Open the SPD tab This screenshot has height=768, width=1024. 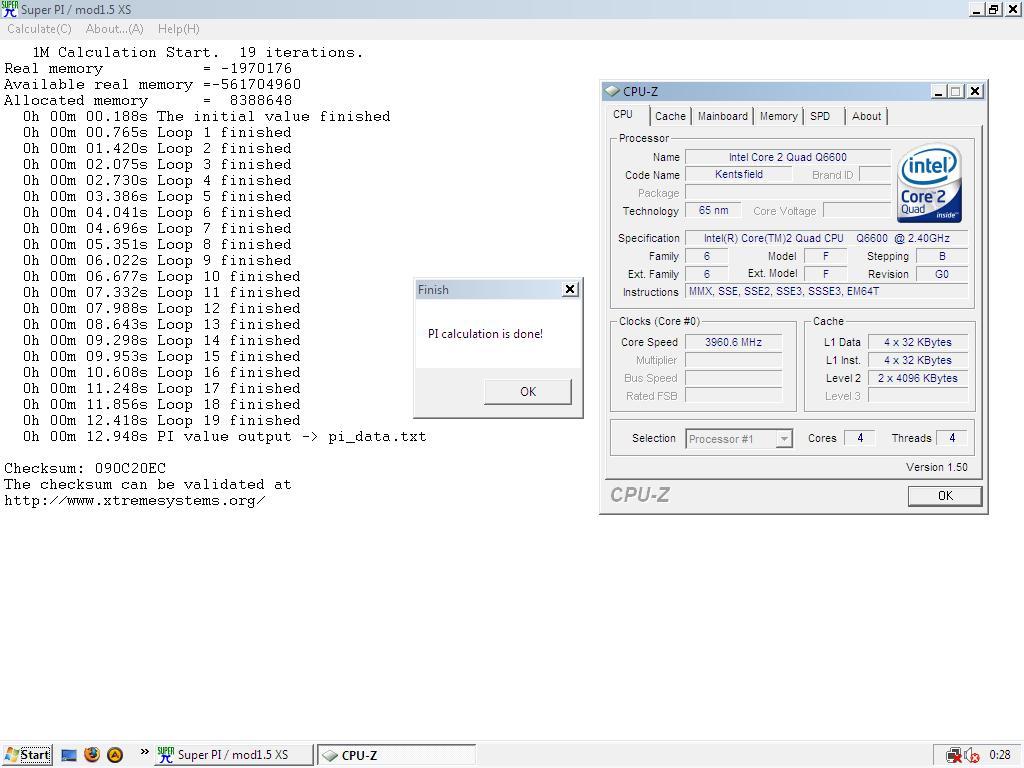tap(820, 116)
